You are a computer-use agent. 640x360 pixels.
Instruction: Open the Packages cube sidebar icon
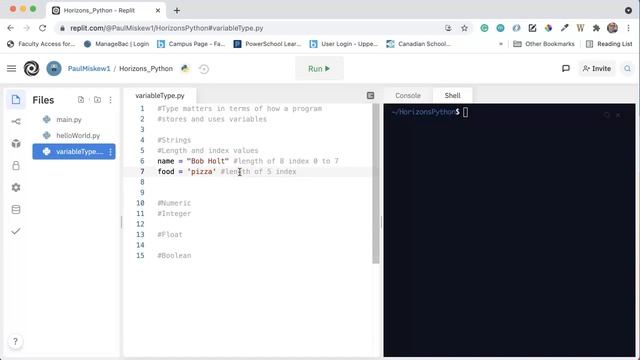(x=16, y=144)
